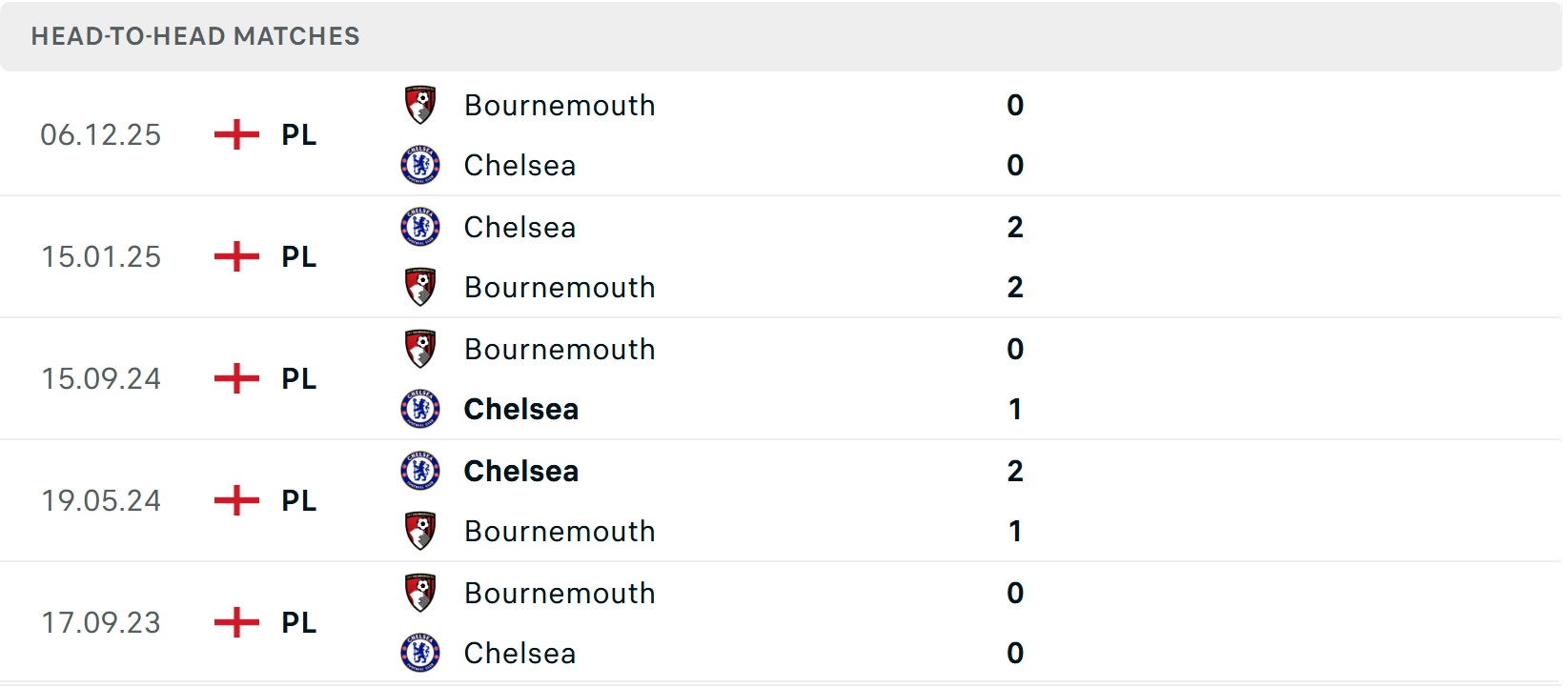Screen dimensions: 1568x688
Task: Click Bournemouth name in 17.09.23 match
Action: click(560, 594)
